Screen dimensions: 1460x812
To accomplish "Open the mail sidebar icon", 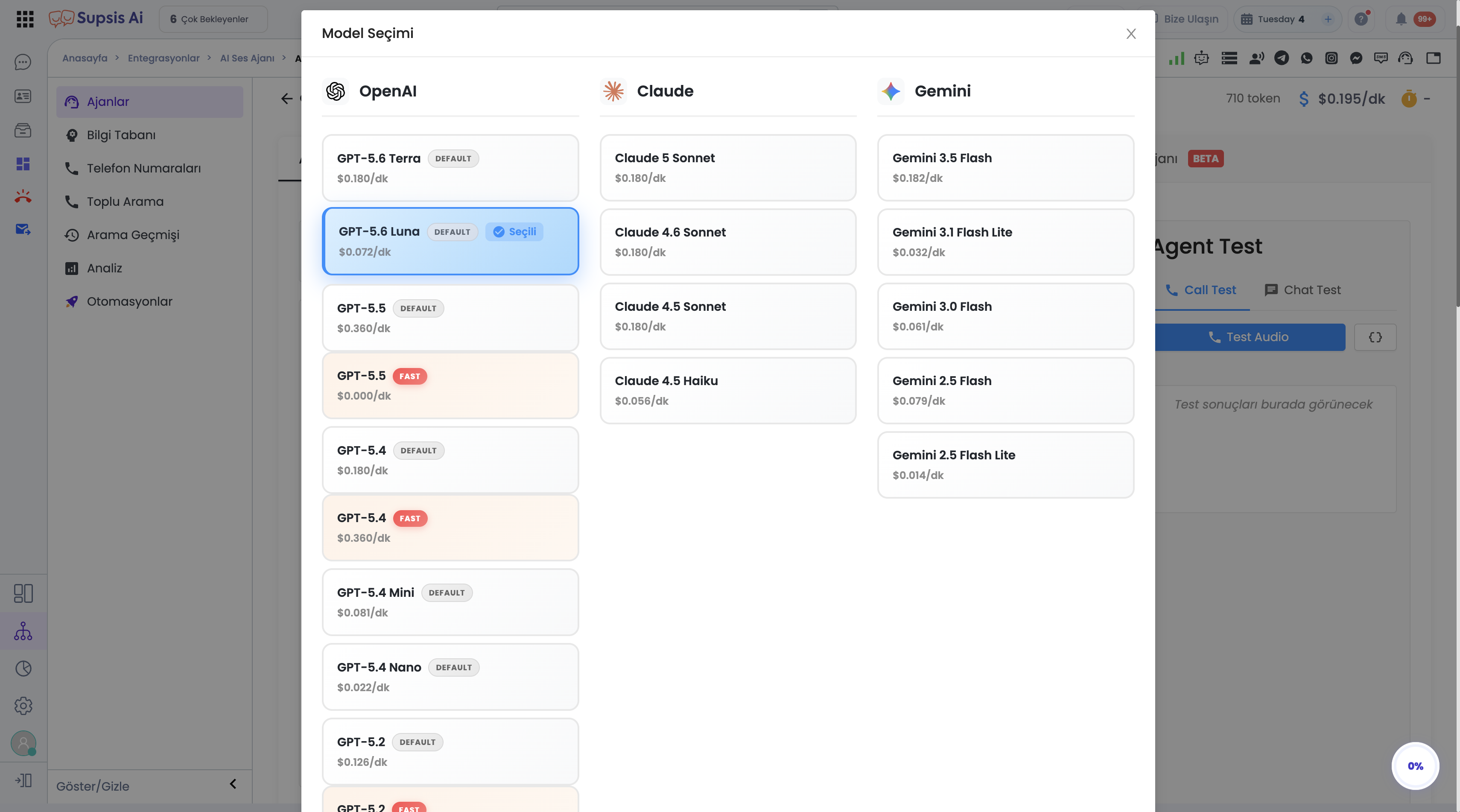I will 23,230.
